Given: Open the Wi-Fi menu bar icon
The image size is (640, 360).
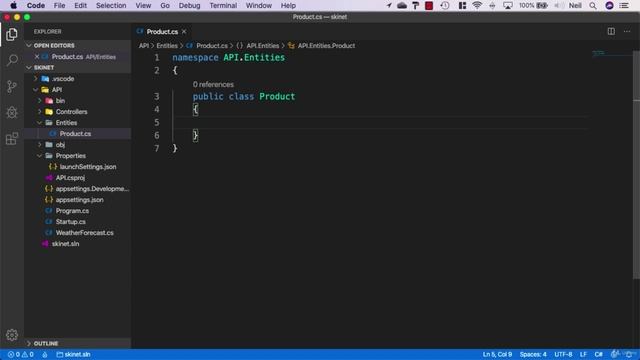Looking at the screenshot, I should [x=477, y=5].
